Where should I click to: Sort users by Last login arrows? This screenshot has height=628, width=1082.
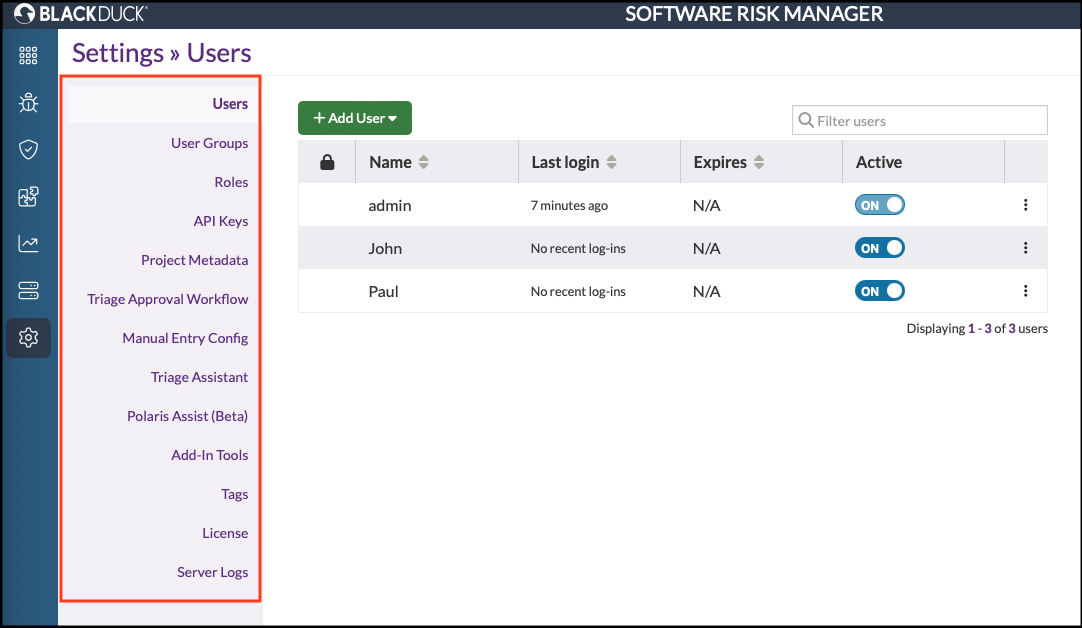[611, 162]
